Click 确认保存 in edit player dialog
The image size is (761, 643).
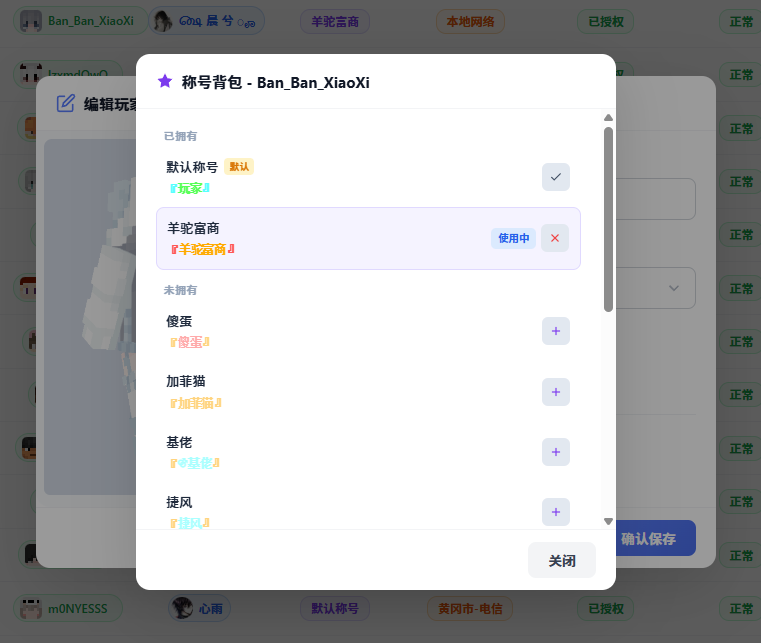[x=656, y=539]
